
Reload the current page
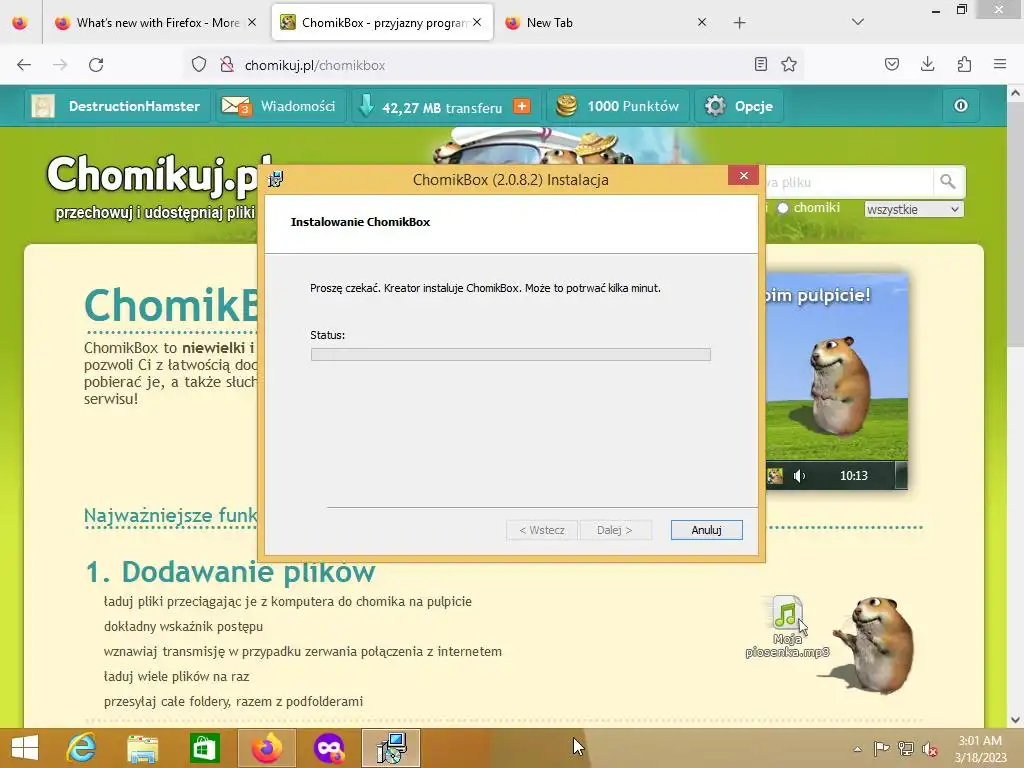(96, 65)
